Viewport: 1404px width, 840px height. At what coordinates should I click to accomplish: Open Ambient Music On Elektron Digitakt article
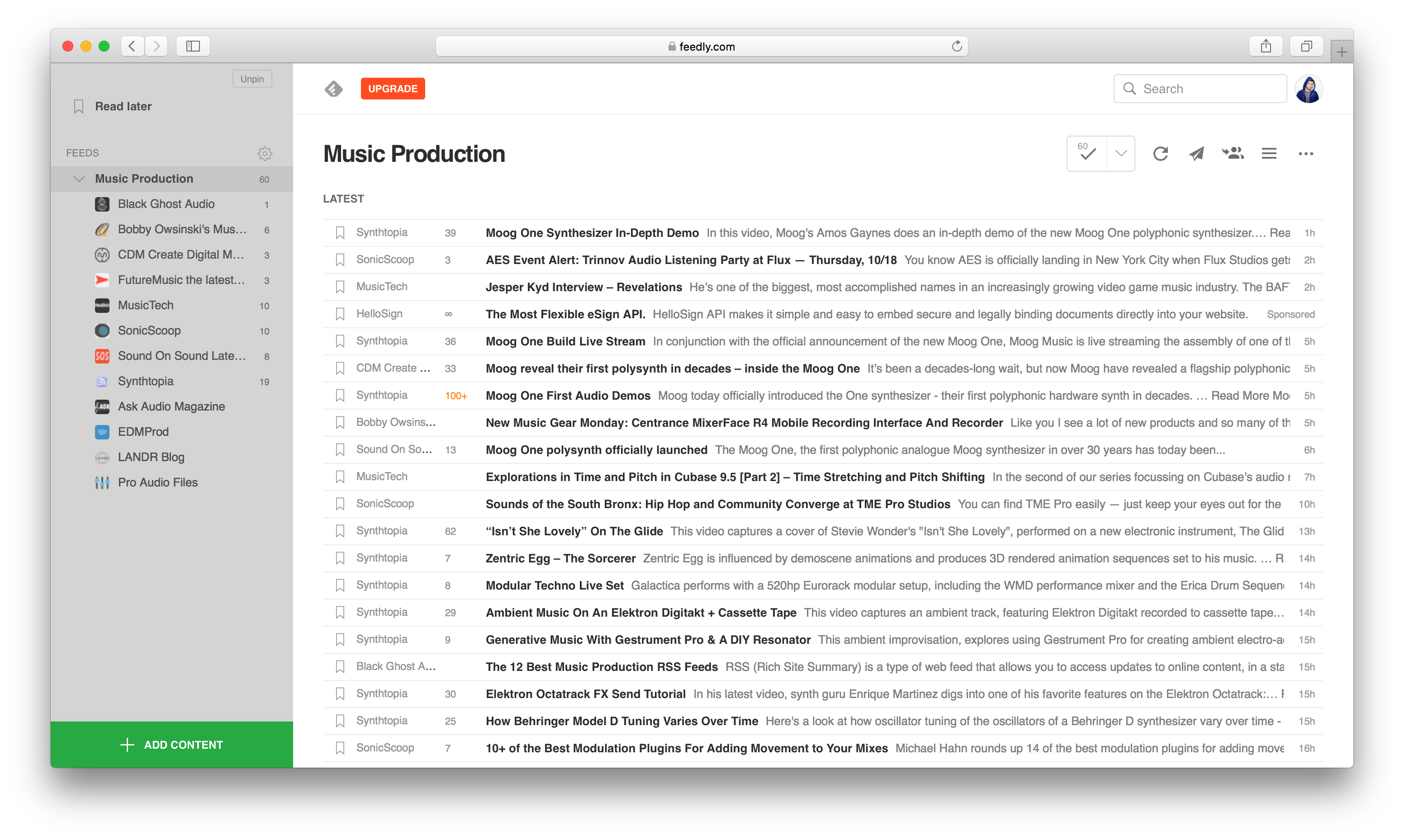coord(641,613)
